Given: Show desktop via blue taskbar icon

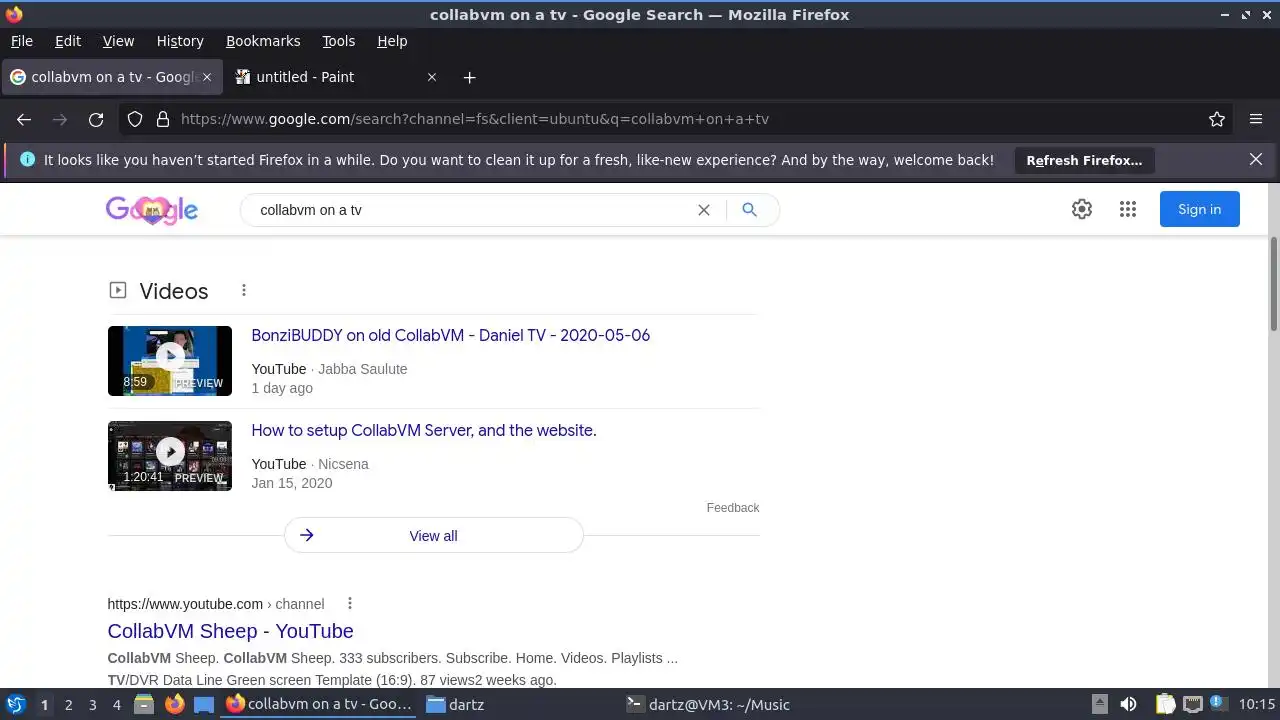Looking at the screenshot, I should click(204, 704).
